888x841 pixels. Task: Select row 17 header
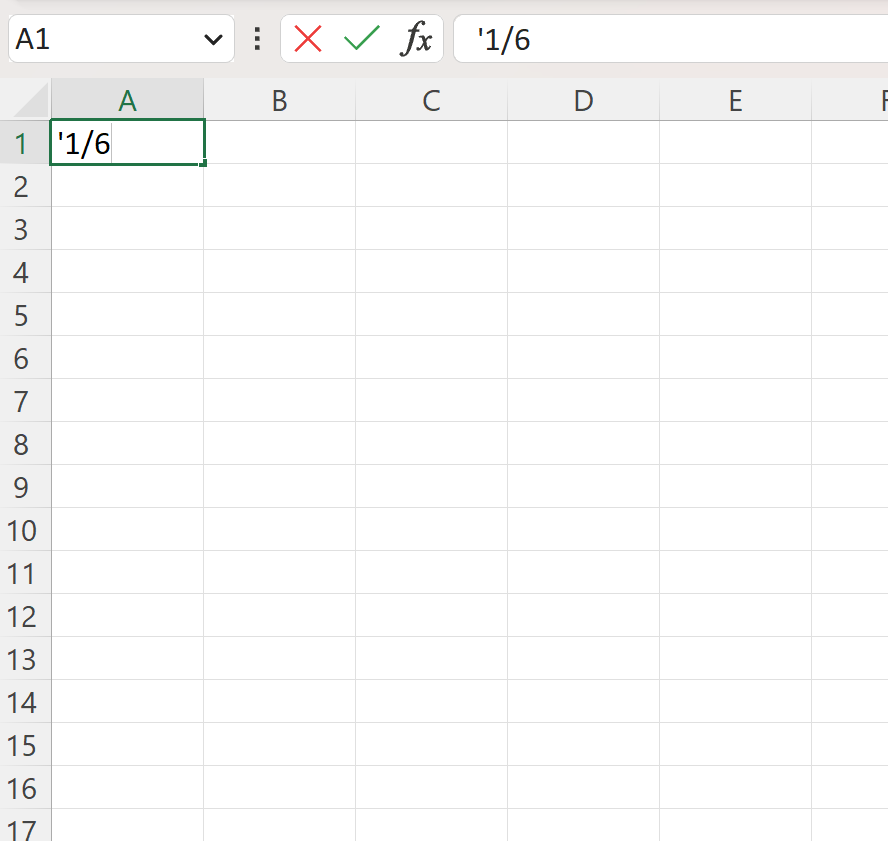pyautogui.click(x=24, y=828)
